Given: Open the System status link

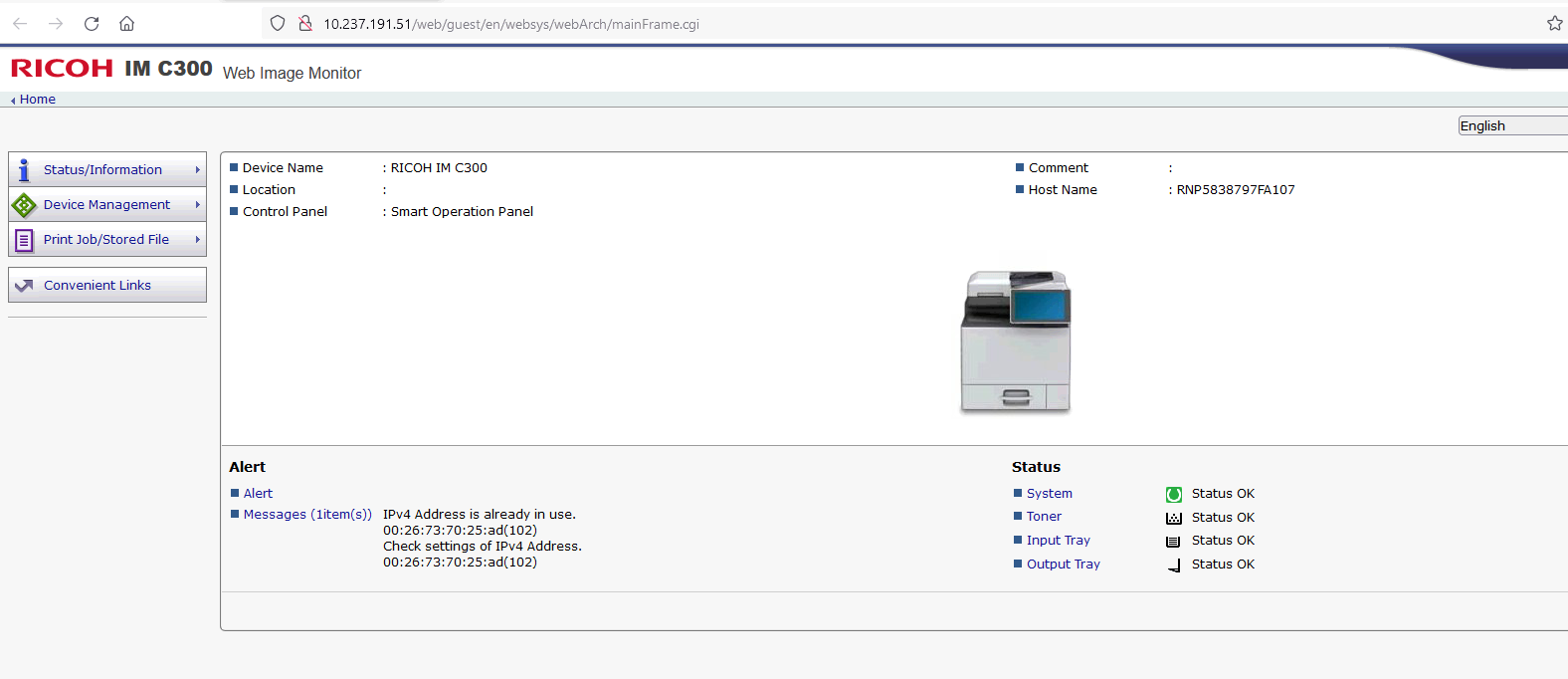Looking at the screenshot, I should click(x=1050, y=494).
